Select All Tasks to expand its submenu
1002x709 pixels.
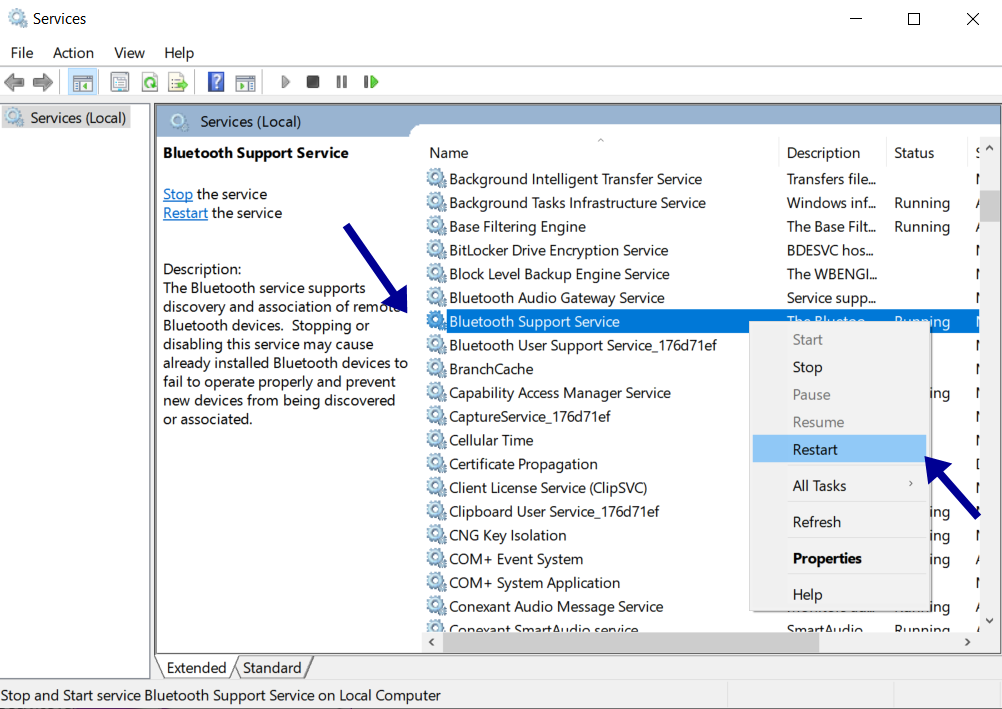click(820, 485)
